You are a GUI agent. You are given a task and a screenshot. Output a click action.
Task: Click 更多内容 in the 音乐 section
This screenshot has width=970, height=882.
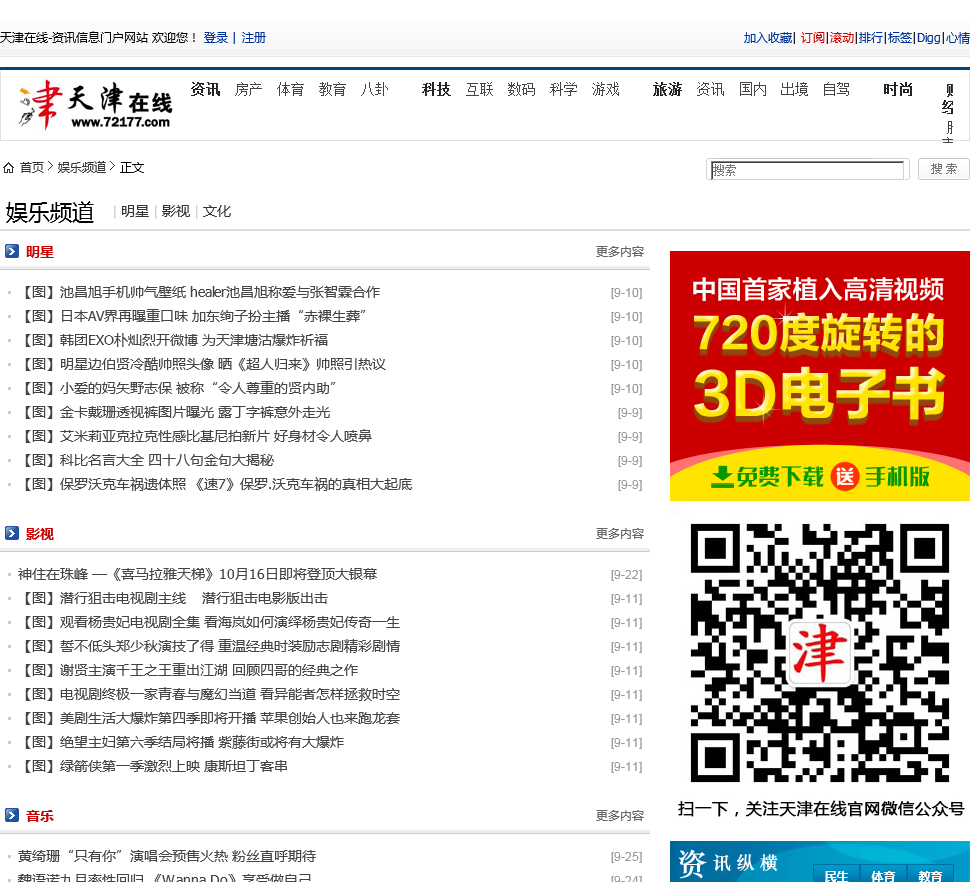pos(620,816)
